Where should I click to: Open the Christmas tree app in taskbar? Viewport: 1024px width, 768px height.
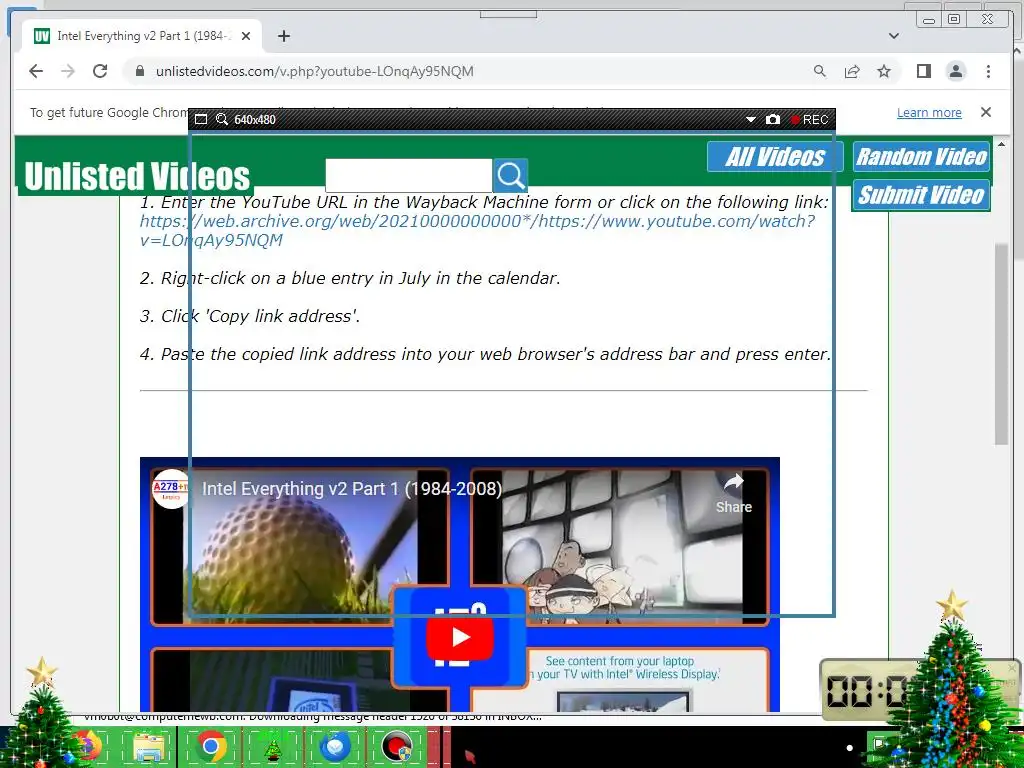point(272,747)
